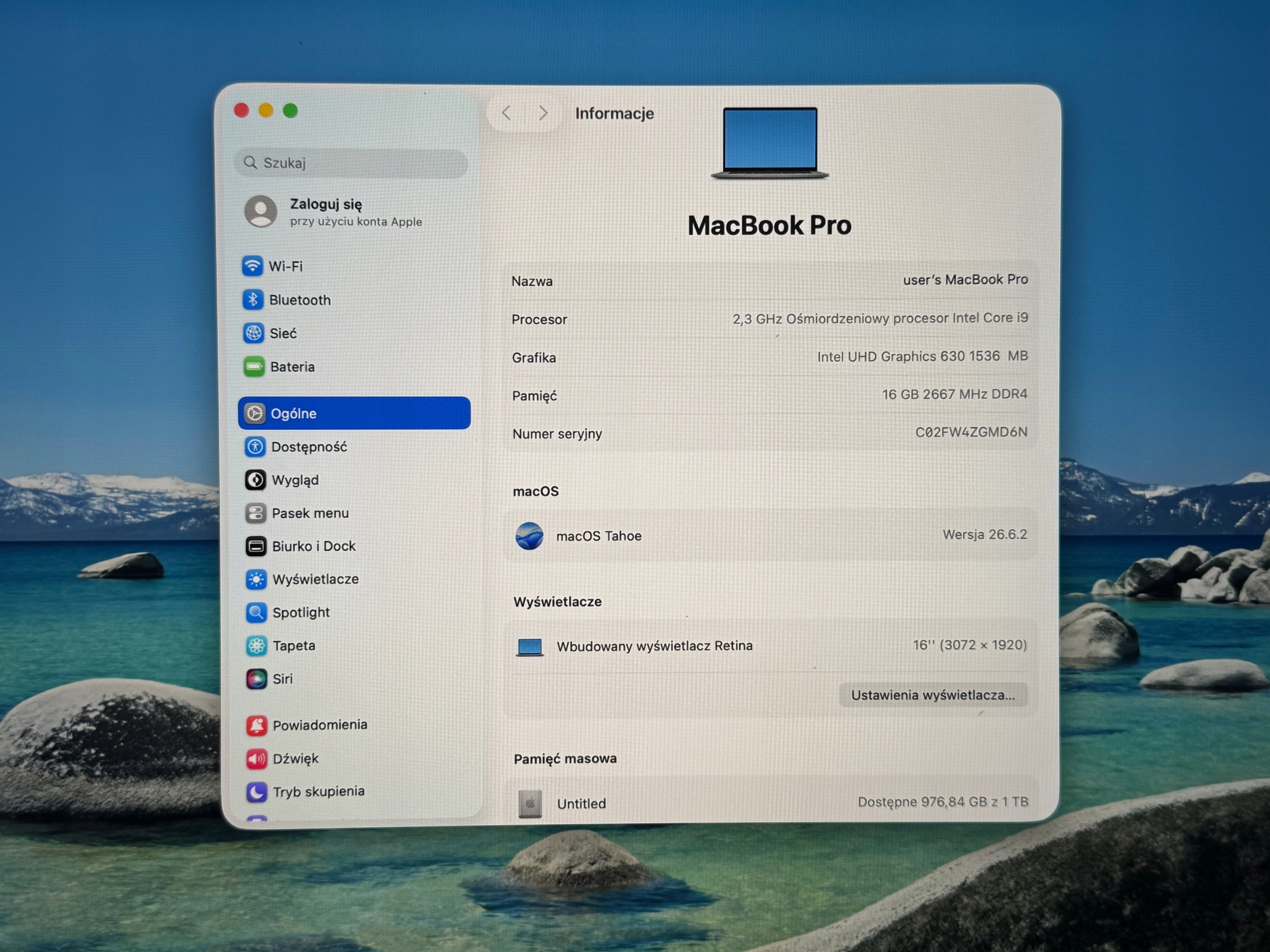The width and height of the screenshot is (1270, 952).
Task: Click the Numer seryjny label
Action: coord(557,434)
